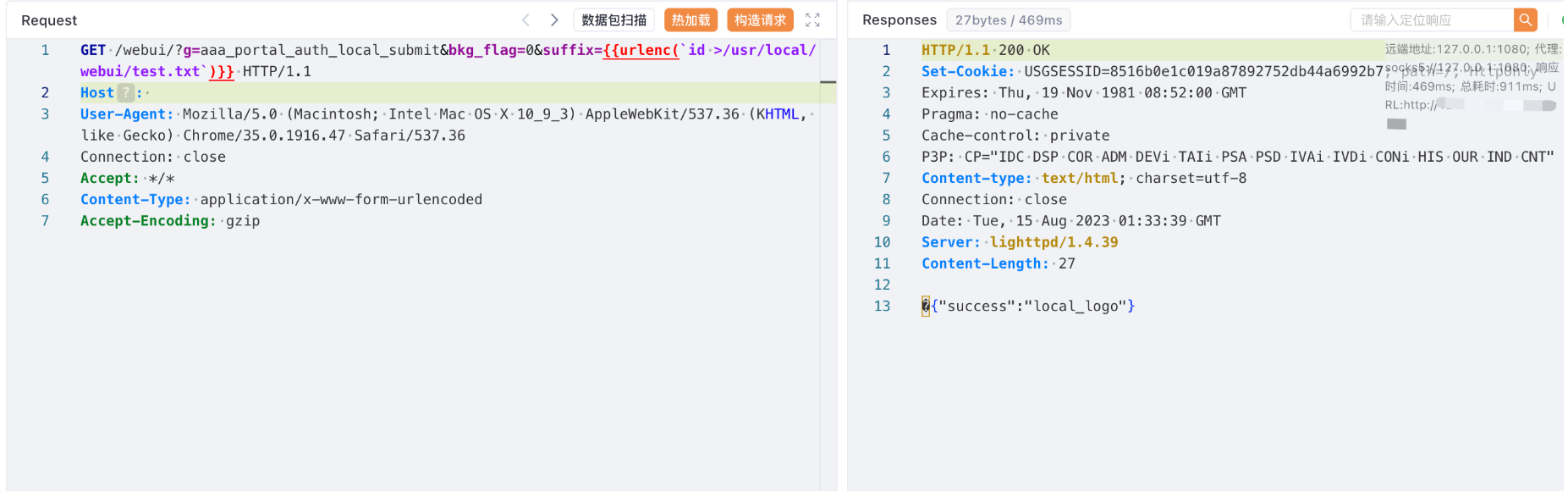The height and width of the screenshot is (498, 1568).
Task: Click the 构造请求 build request button
Action: [x=760, y=19]
